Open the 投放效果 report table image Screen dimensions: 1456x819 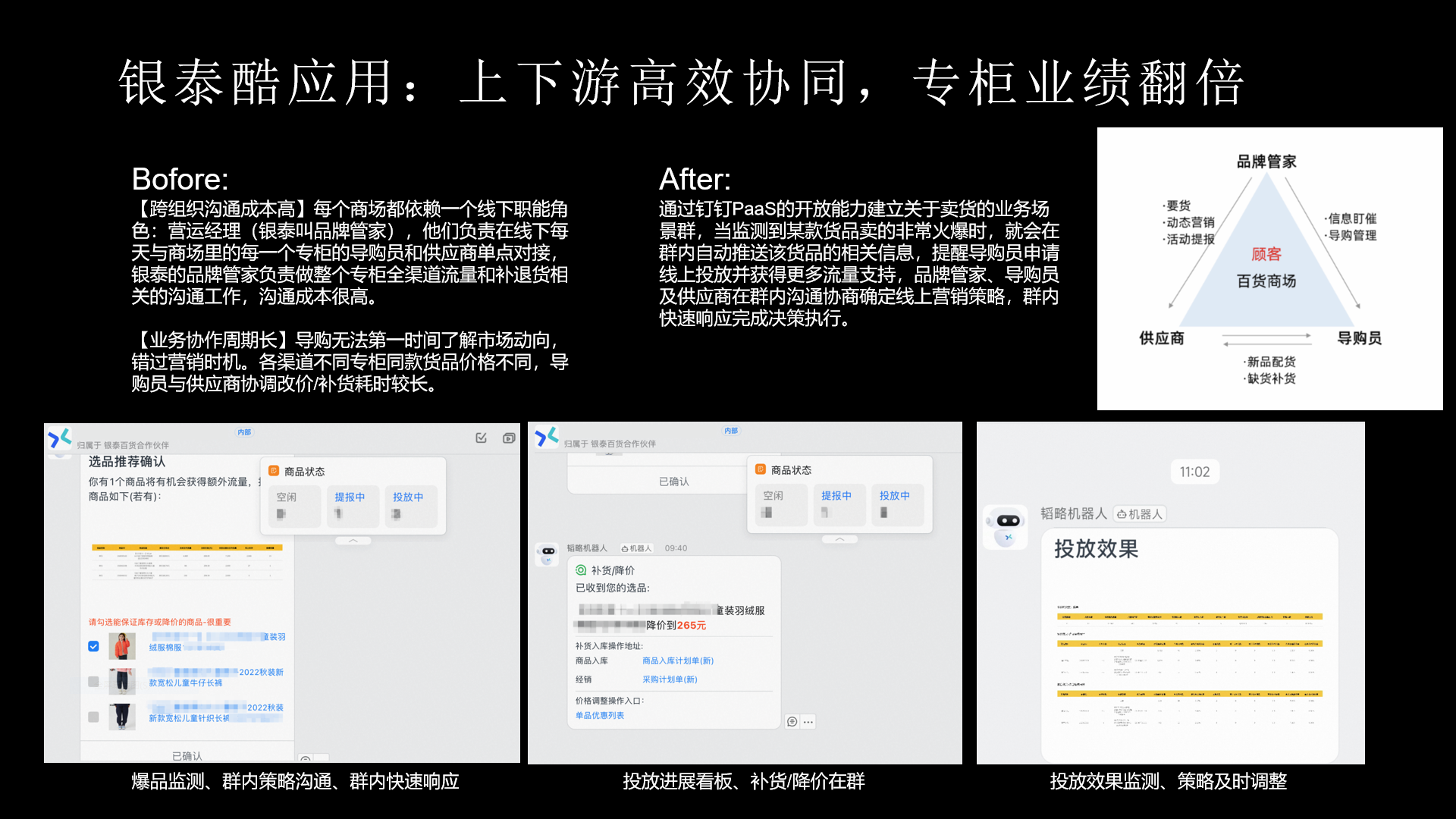click(1189, 665)
